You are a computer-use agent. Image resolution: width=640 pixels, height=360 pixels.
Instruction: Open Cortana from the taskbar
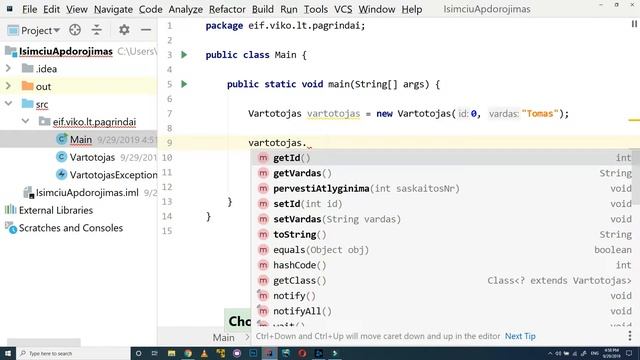138,353
